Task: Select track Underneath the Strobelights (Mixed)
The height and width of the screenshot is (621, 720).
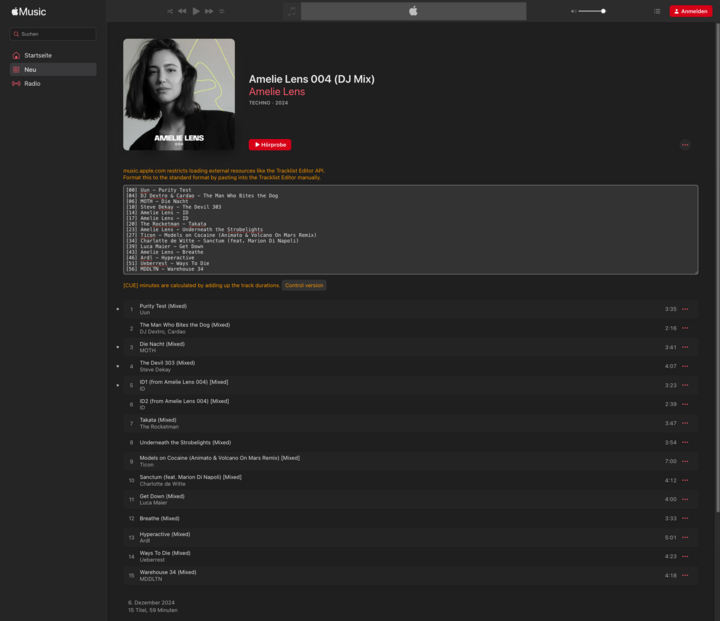Action: click(x=411, y=442)
